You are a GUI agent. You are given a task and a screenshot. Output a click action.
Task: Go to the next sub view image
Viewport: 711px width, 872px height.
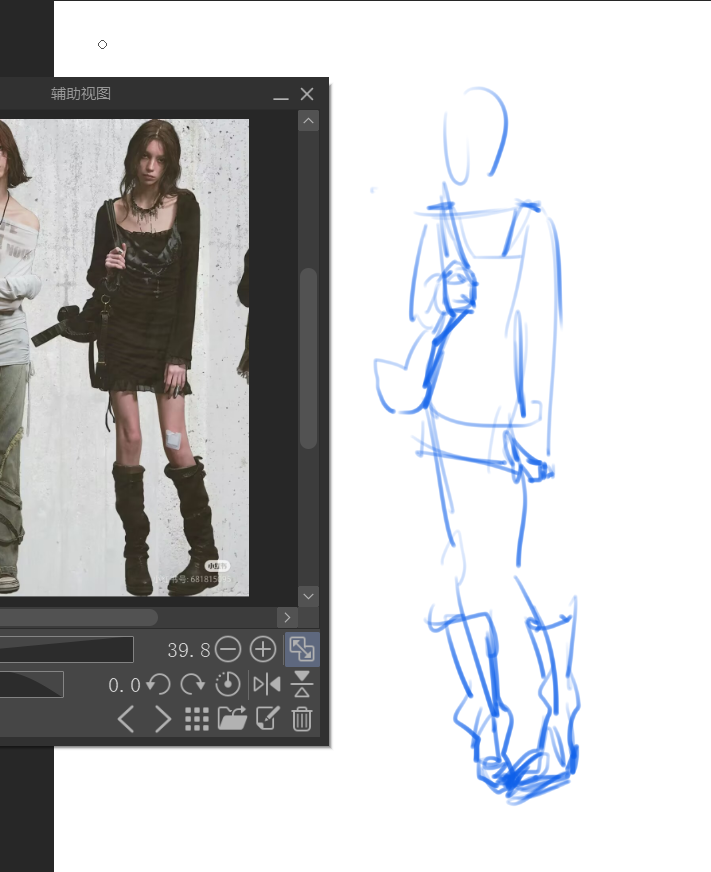tap(162, 719)
